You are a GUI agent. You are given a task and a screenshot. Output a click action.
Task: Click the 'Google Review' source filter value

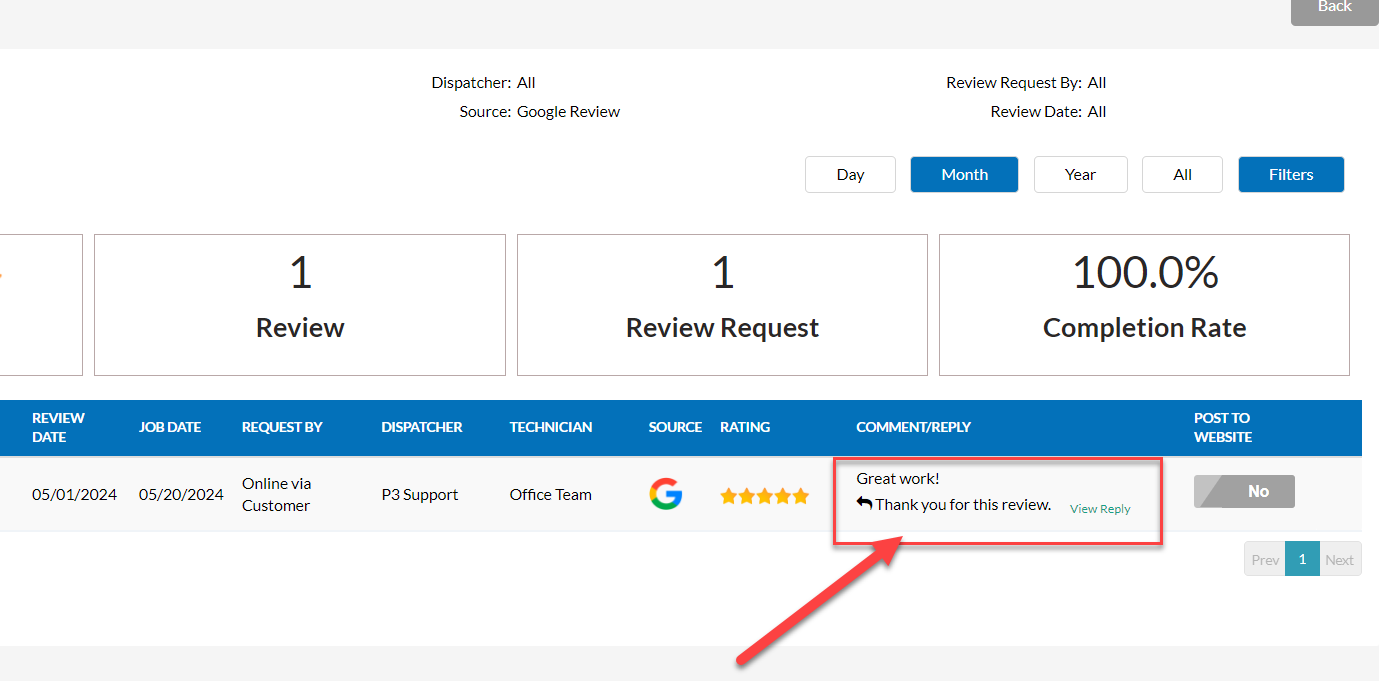568,112
